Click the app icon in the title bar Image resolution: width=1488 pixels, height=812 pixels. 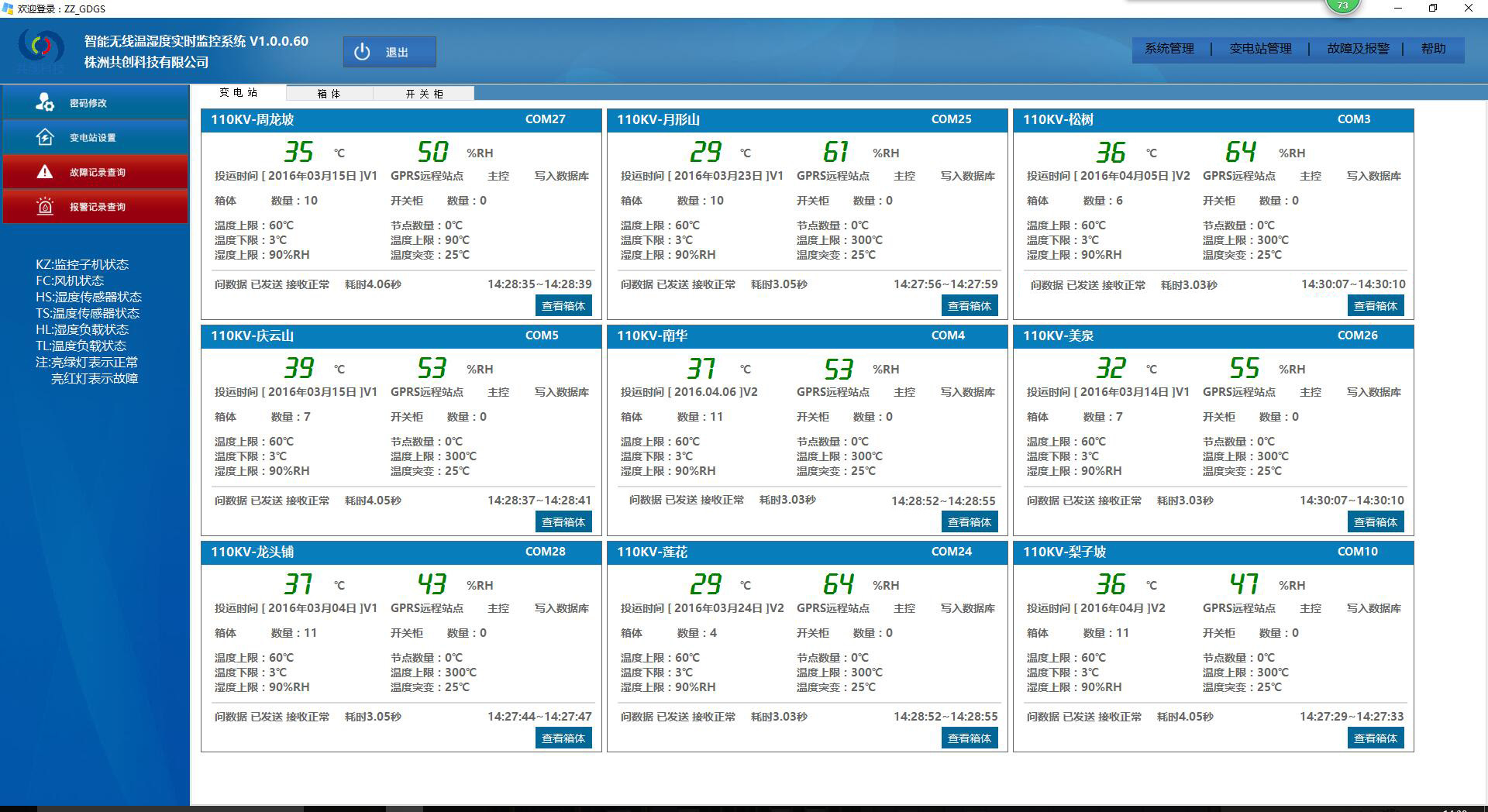coord(9,9)
